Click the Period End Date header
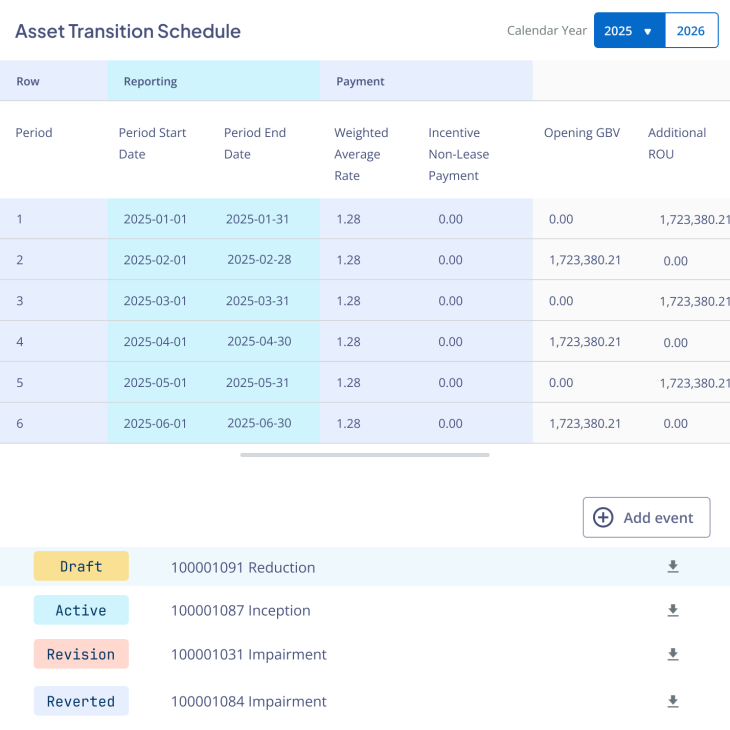Screen dimensions: 730x730 click(255, 143)
